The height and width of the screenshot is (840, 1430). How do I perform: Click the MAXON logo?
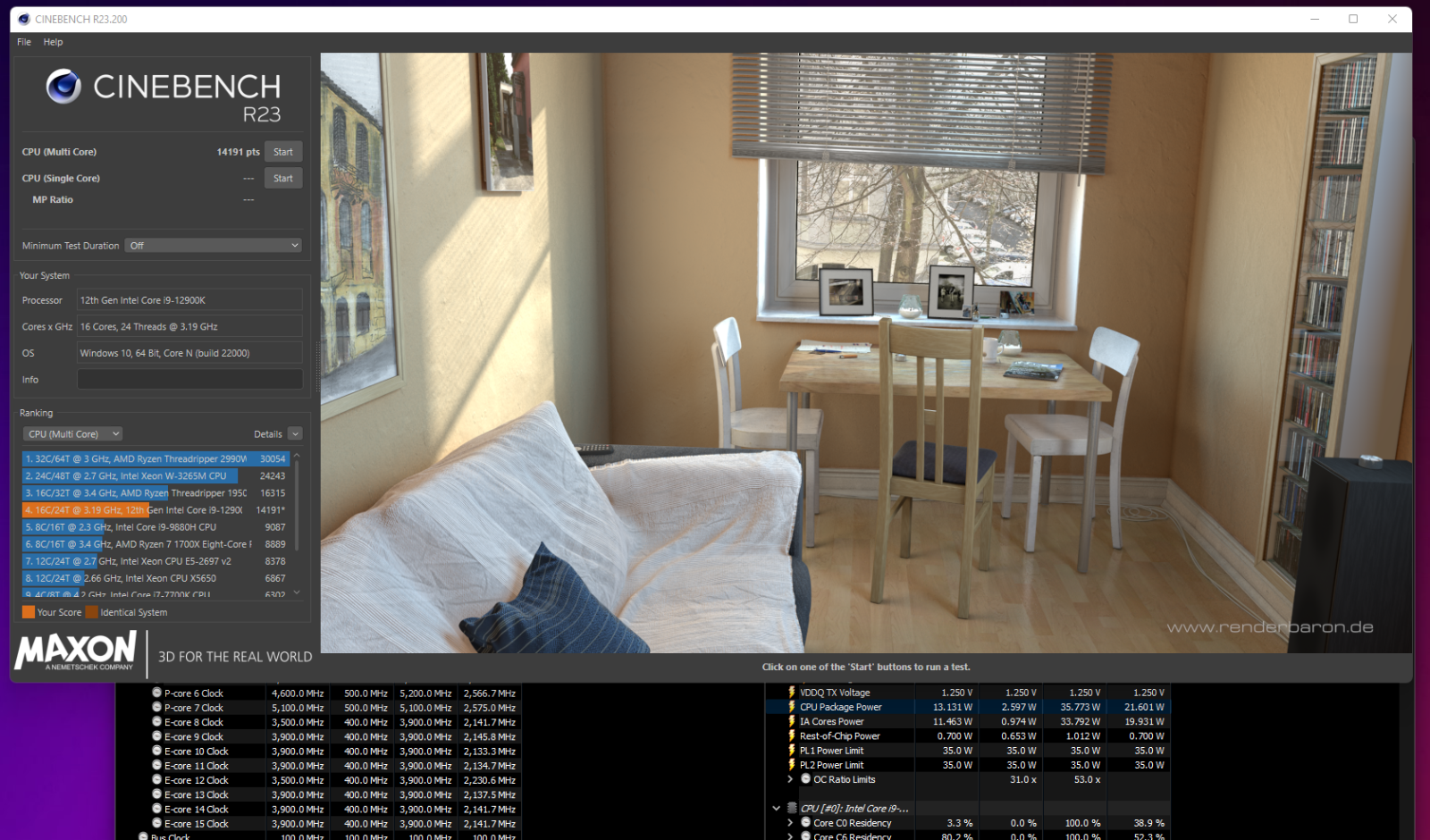[x=75, y=651]
